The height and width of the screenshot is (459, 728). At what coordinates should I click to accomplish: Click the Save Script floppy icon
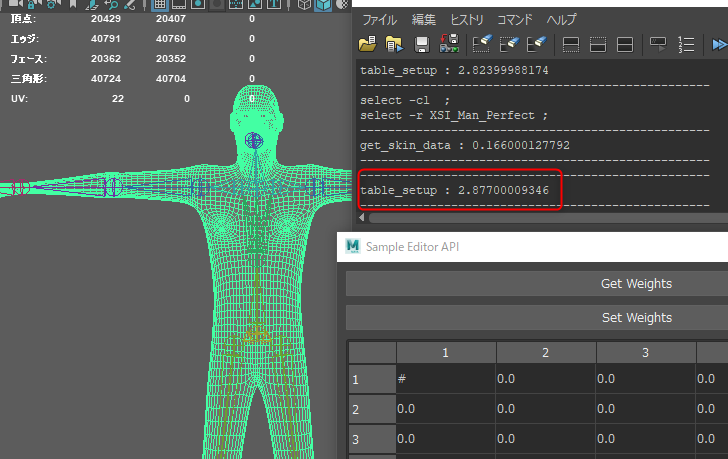(422, 44)
